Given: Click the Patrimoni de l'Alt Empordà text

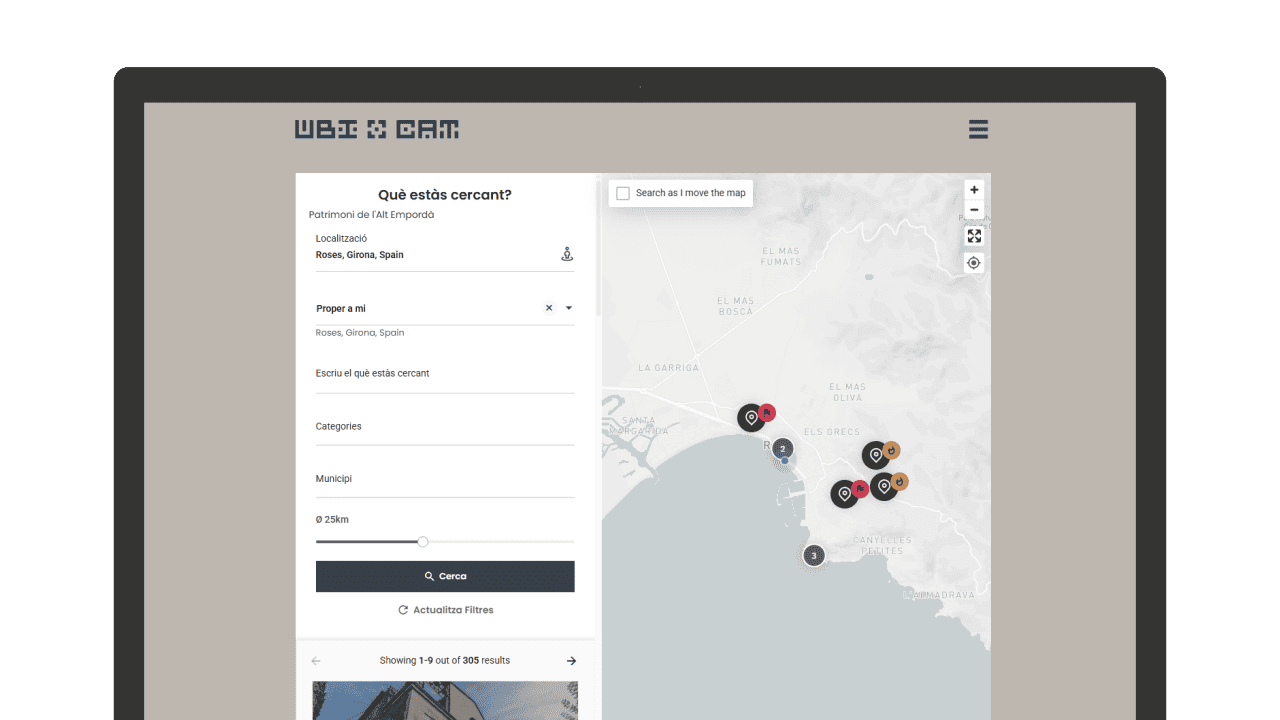Looking at the screenshot, I should (x=371, y=215).
